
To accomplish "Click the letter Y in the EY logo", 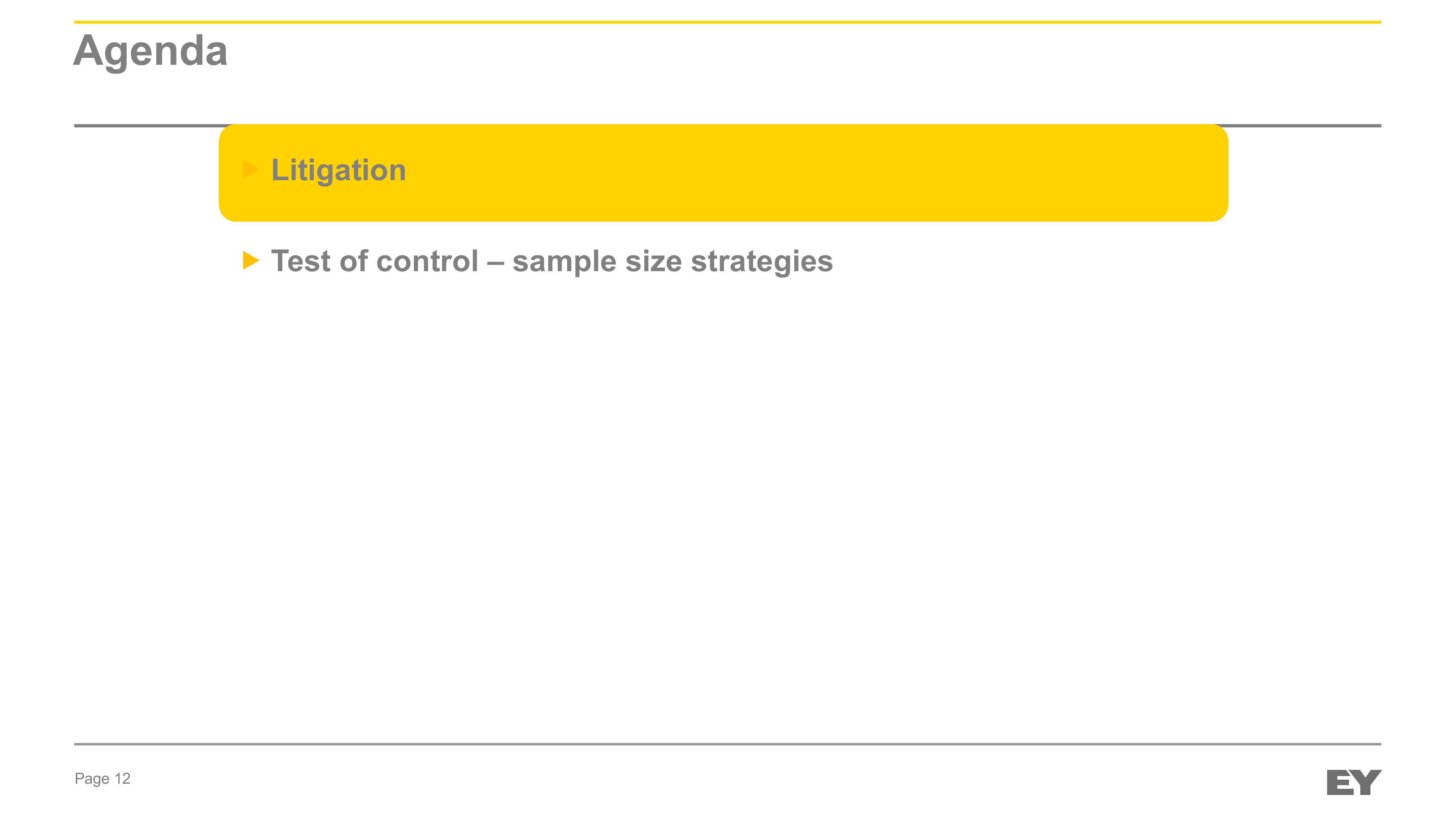I will (x=1367, y=782).
